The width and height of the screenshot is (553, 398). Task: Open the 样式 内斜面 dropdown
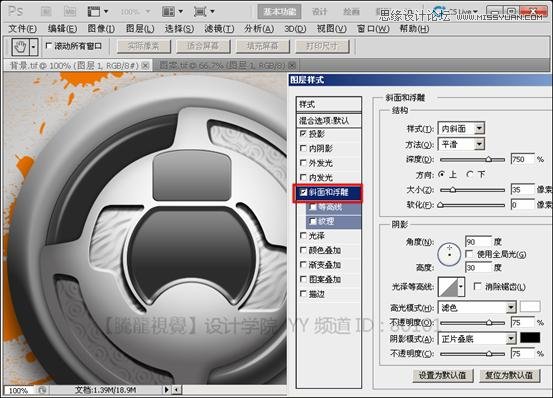[461, 129]
